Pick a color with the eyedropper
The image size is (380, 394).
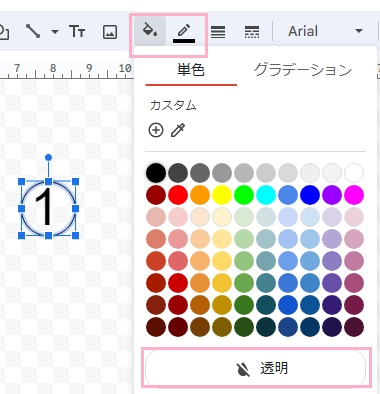click(178, 130)
